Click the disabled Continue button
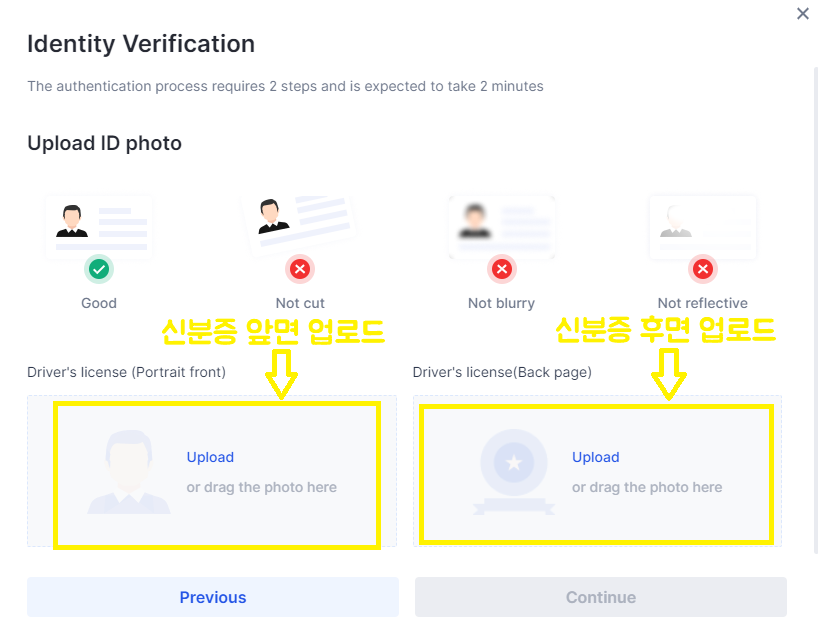The height and width of the screenshot is (628, 818). 600,597
